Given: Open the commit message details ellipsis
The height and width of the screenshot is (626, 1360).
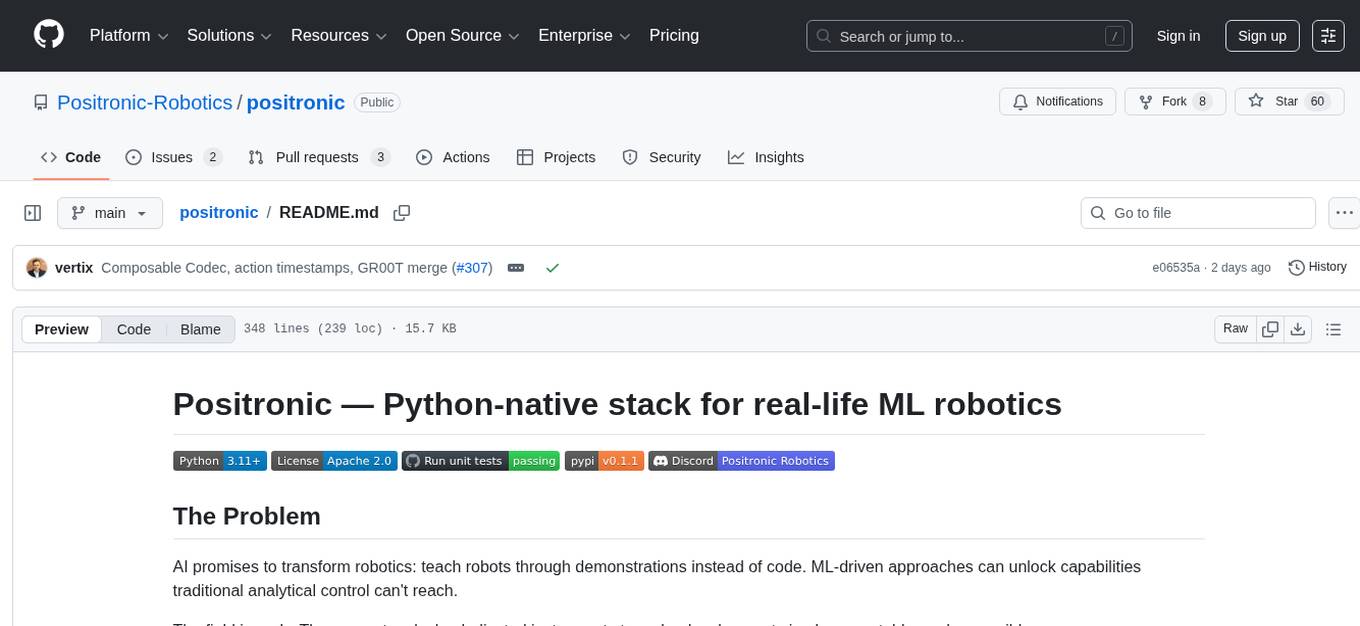Looking at the screenshot, I should (x=516, y=268).
